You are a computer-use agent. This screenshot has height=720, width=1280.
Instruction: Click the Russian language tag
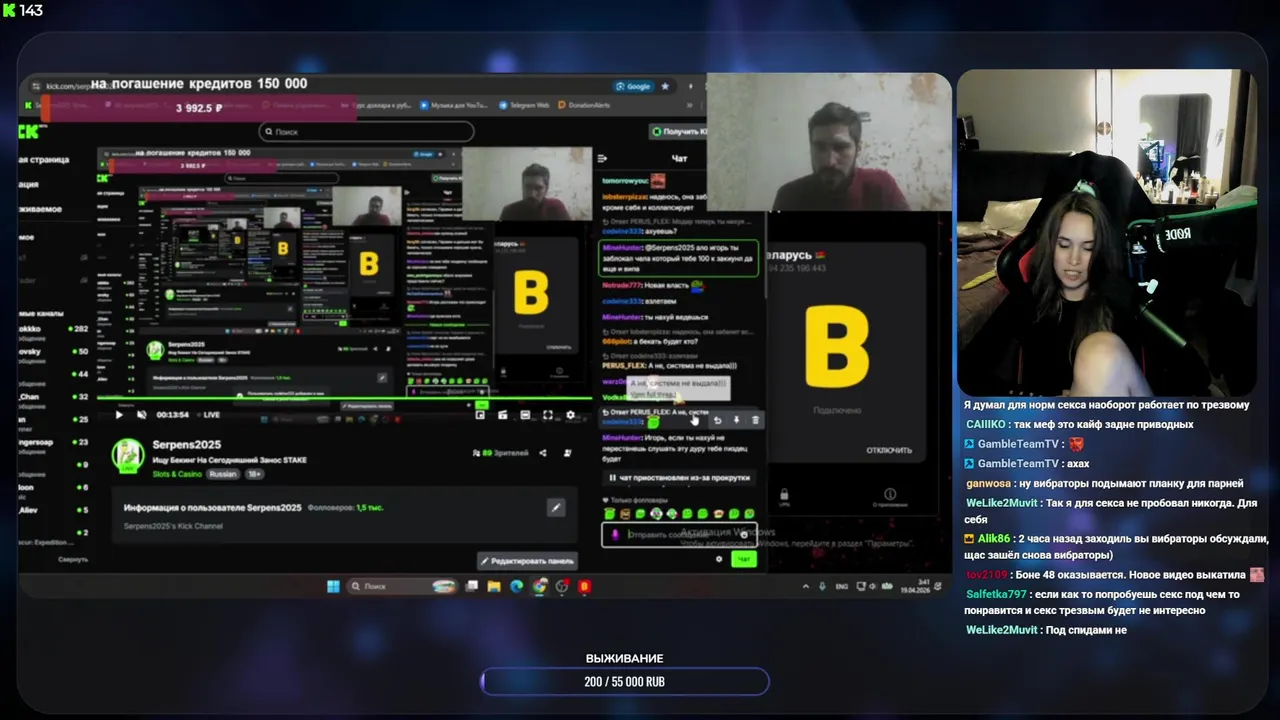(223, 474)
